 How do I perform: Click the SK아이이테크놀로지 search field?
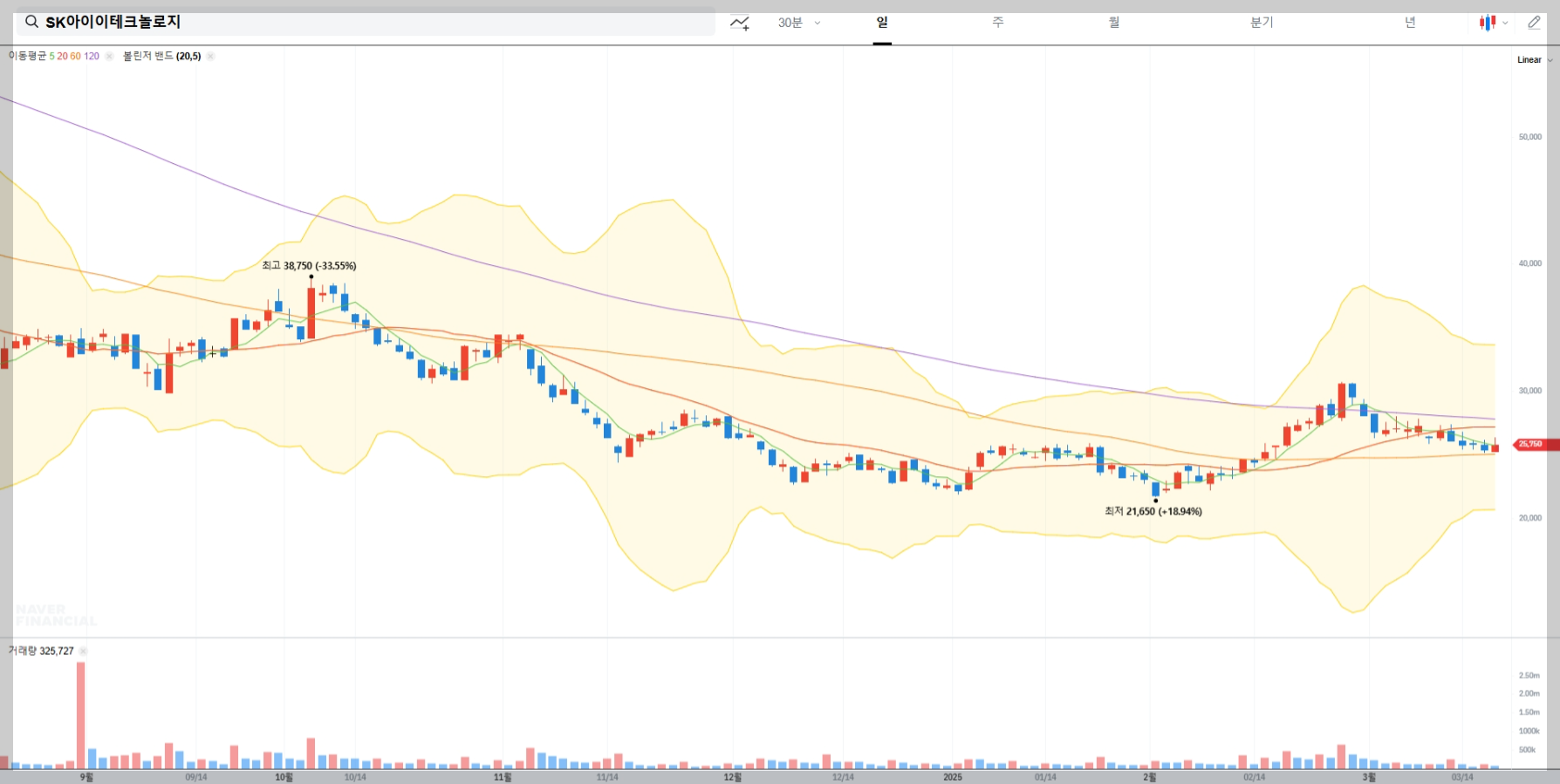point(366,23)
